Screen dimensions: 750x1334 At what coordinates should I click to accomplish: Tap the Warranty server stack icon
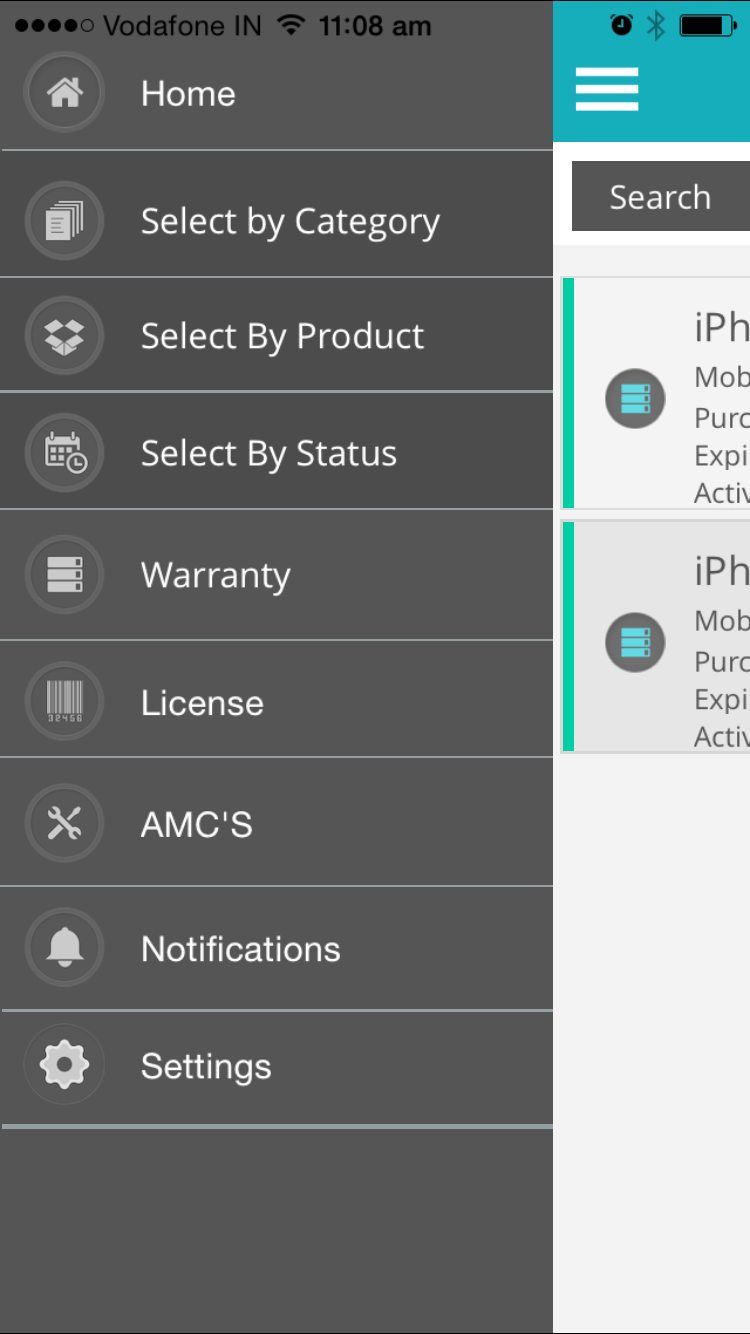click(64, 574)
